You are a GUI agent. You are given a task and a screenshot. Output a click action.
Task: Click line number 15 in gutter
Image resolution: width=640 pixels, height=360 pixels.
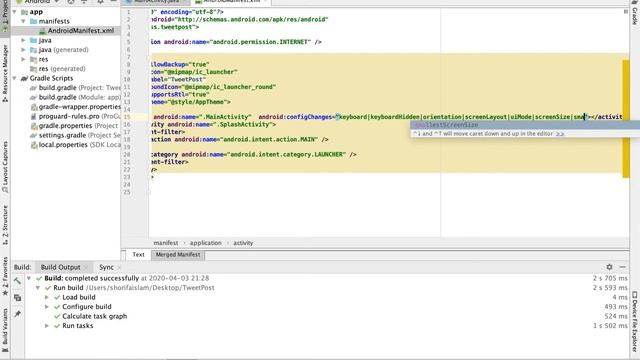127,117
